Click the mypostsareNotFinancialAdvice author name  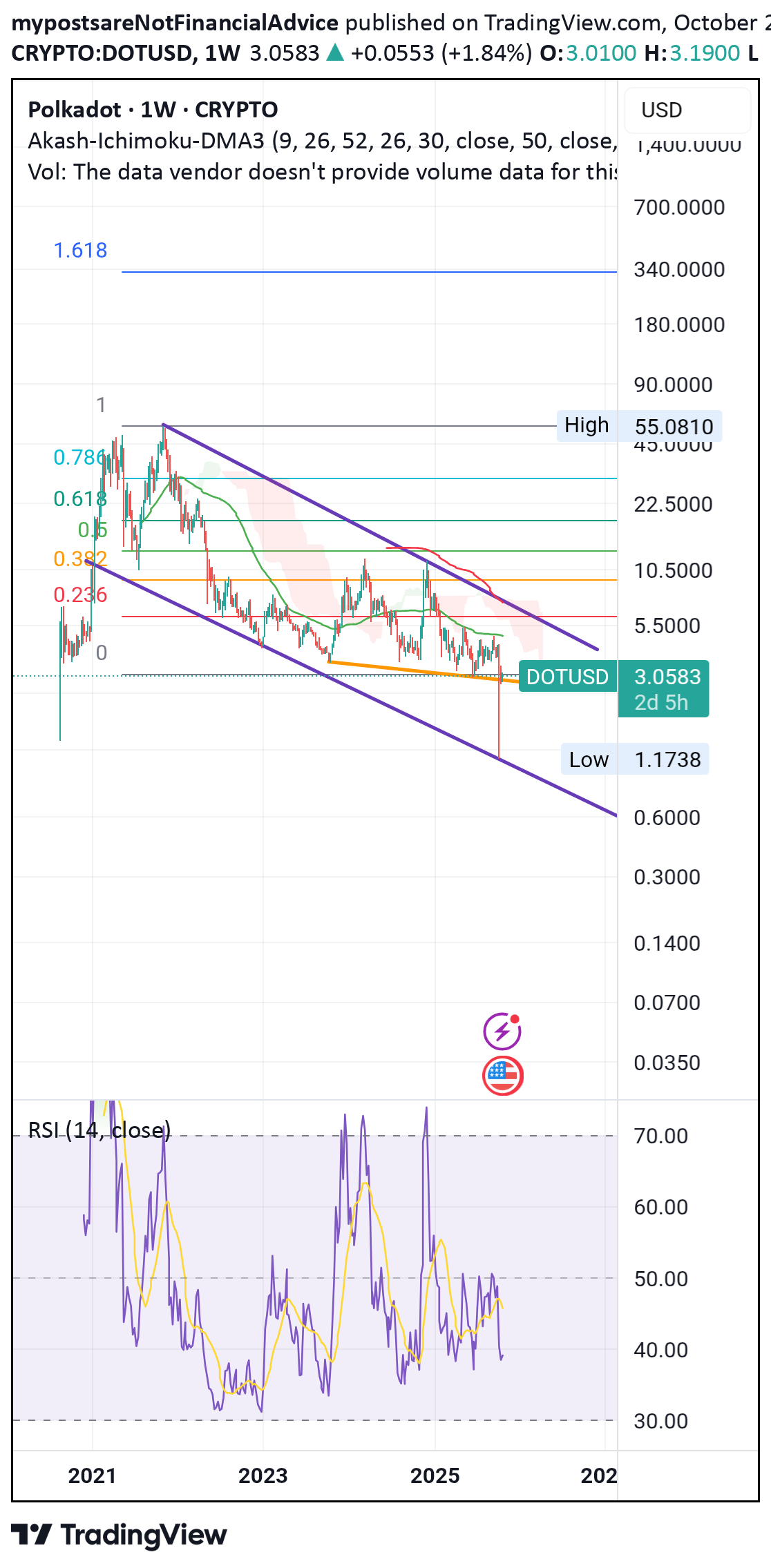click(175, 23)
